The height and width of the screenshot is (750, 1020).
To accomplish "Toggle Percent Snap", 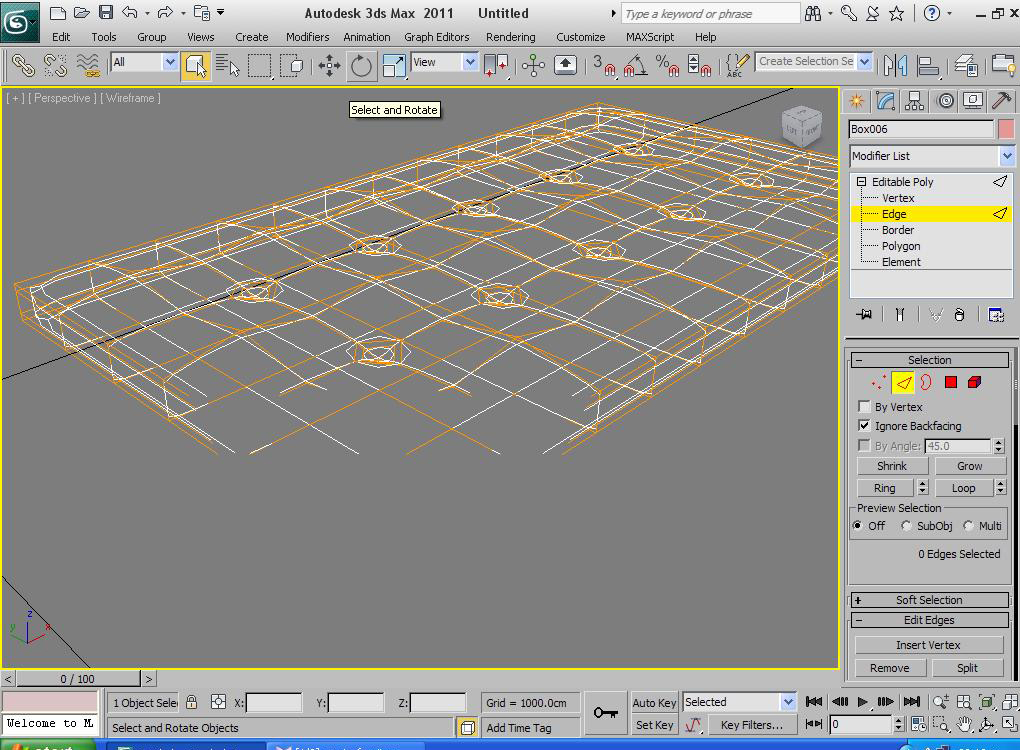I will tap(667, 65).
